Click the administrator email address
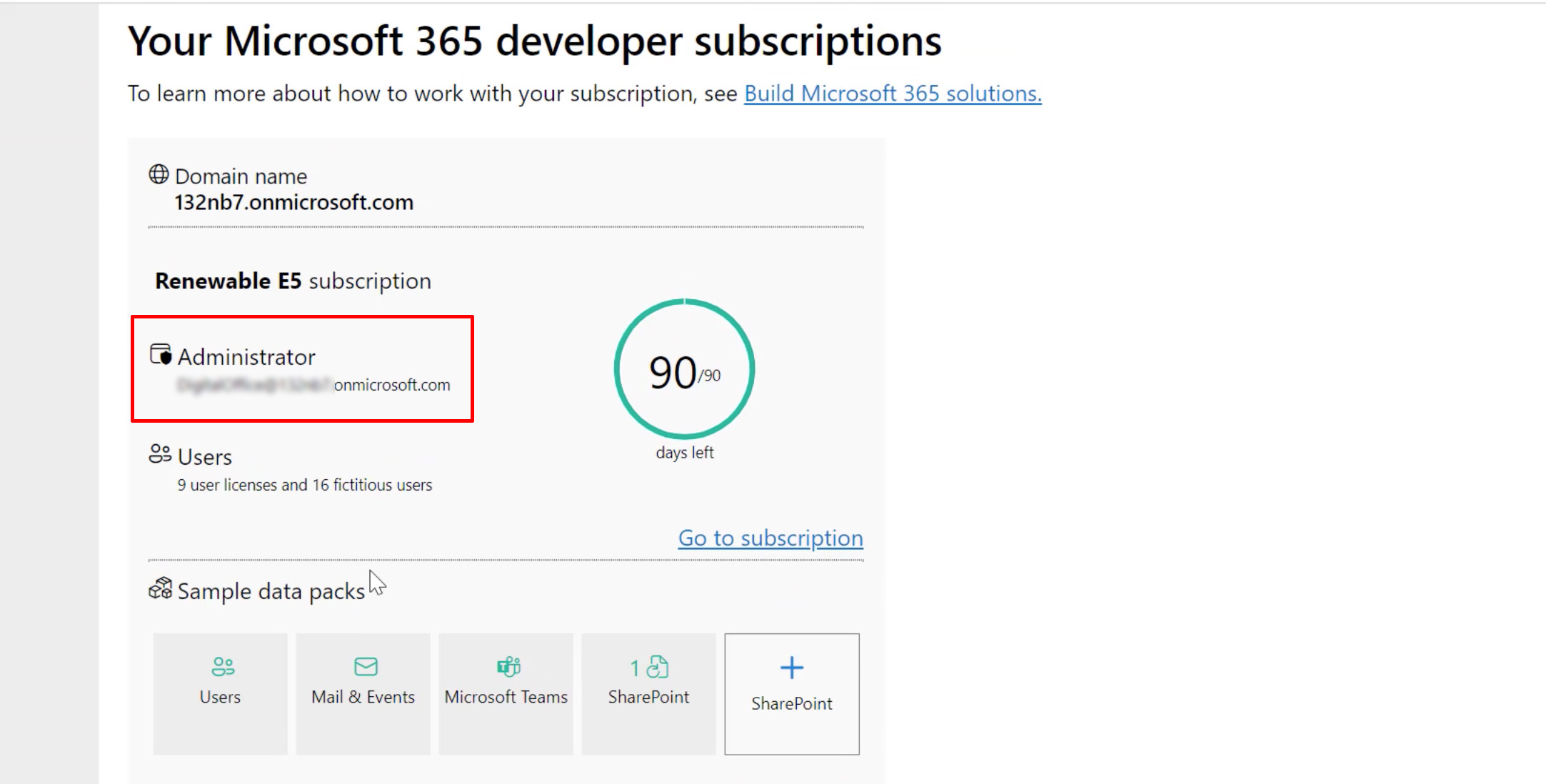1546x784 pixels. [314, 386]
